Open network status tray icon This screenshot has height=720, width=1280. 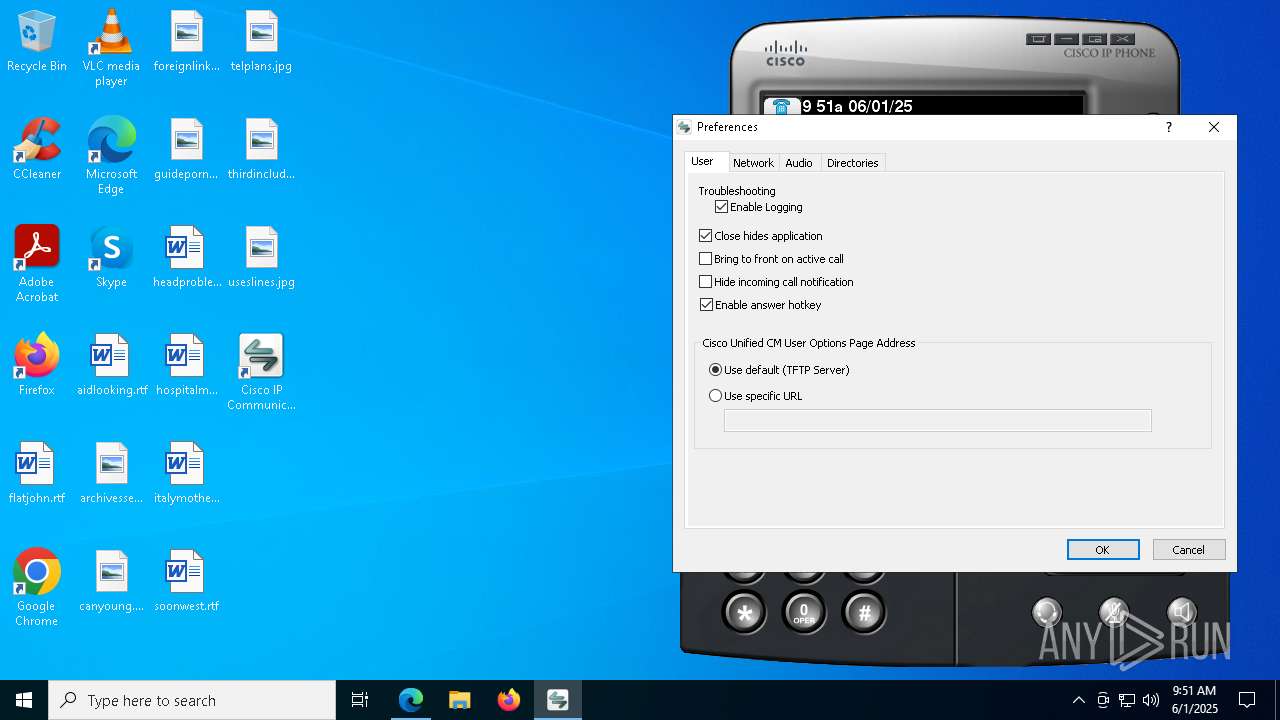pyautogui.click(x=1127, y=700)
